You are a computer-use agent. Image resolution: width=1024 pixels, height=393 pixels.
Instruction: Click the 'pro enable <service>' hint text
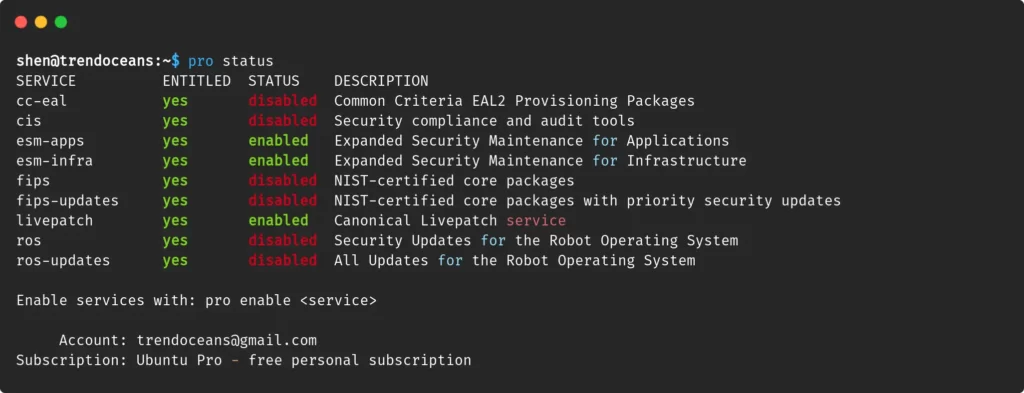pos(291,300)
